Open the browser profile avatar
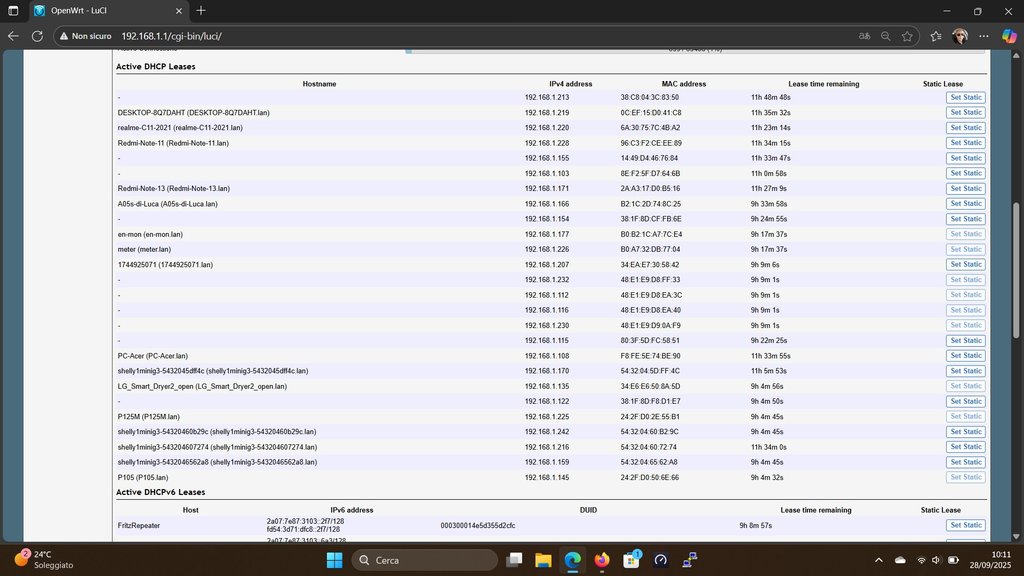 coord(960,35)
